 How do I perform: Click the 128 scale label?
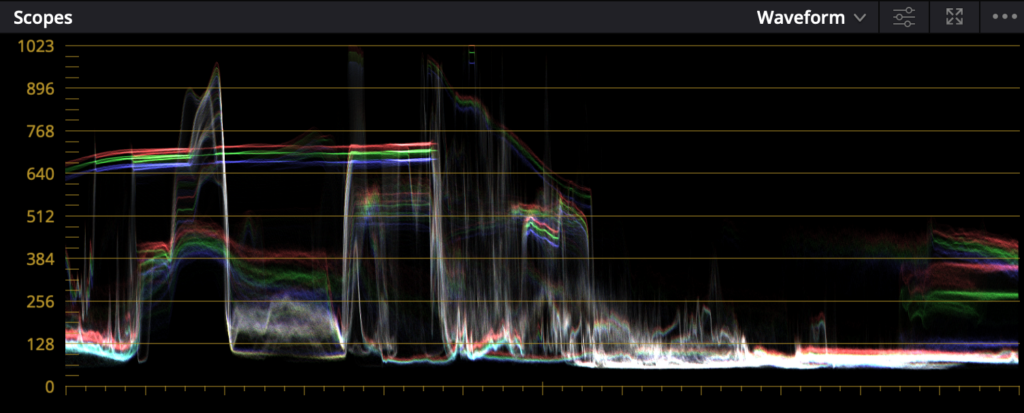click(x=40, y=344)
